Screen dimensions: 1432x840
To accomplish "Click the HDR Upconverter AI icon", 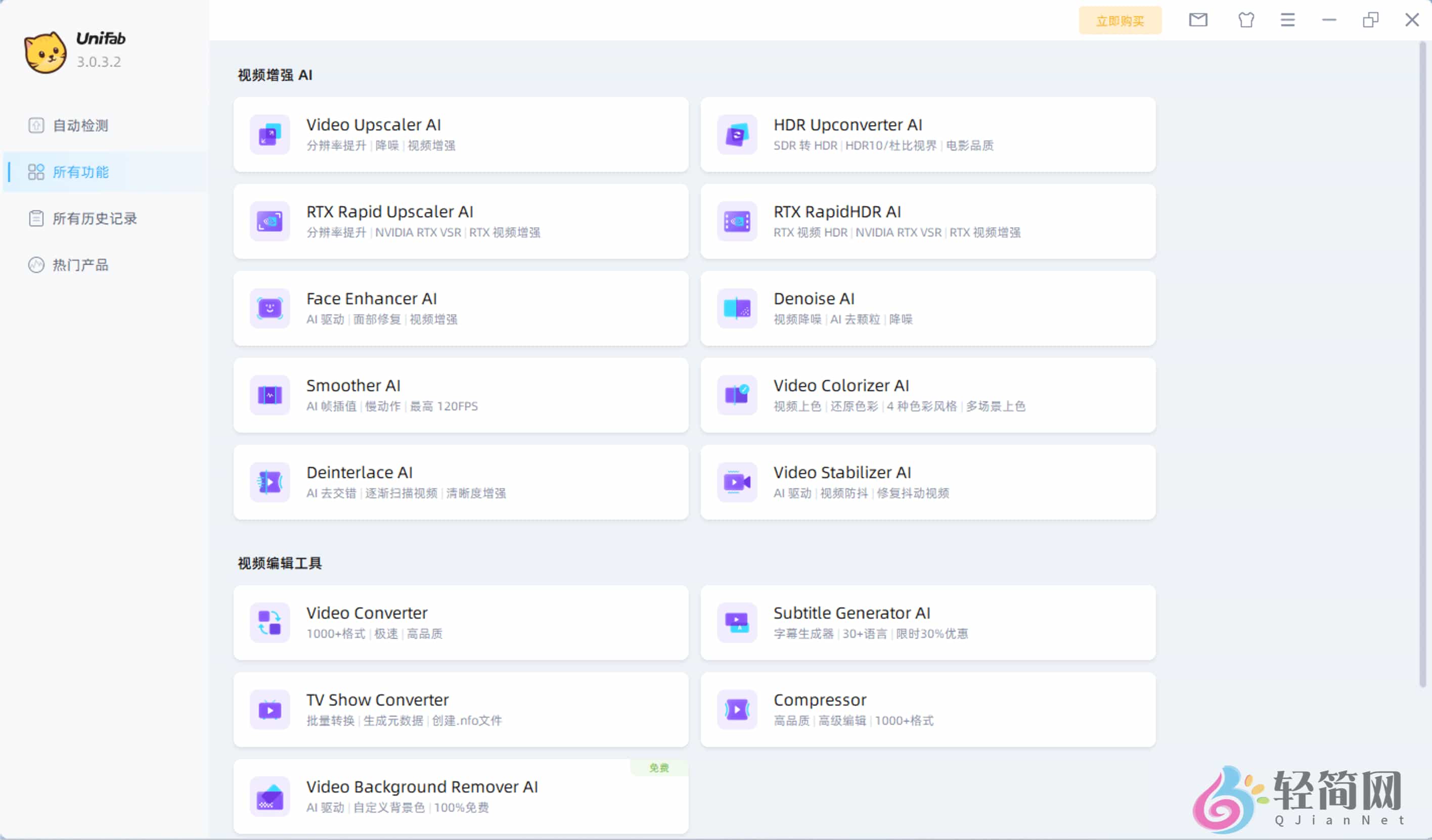I will (737, 134).
